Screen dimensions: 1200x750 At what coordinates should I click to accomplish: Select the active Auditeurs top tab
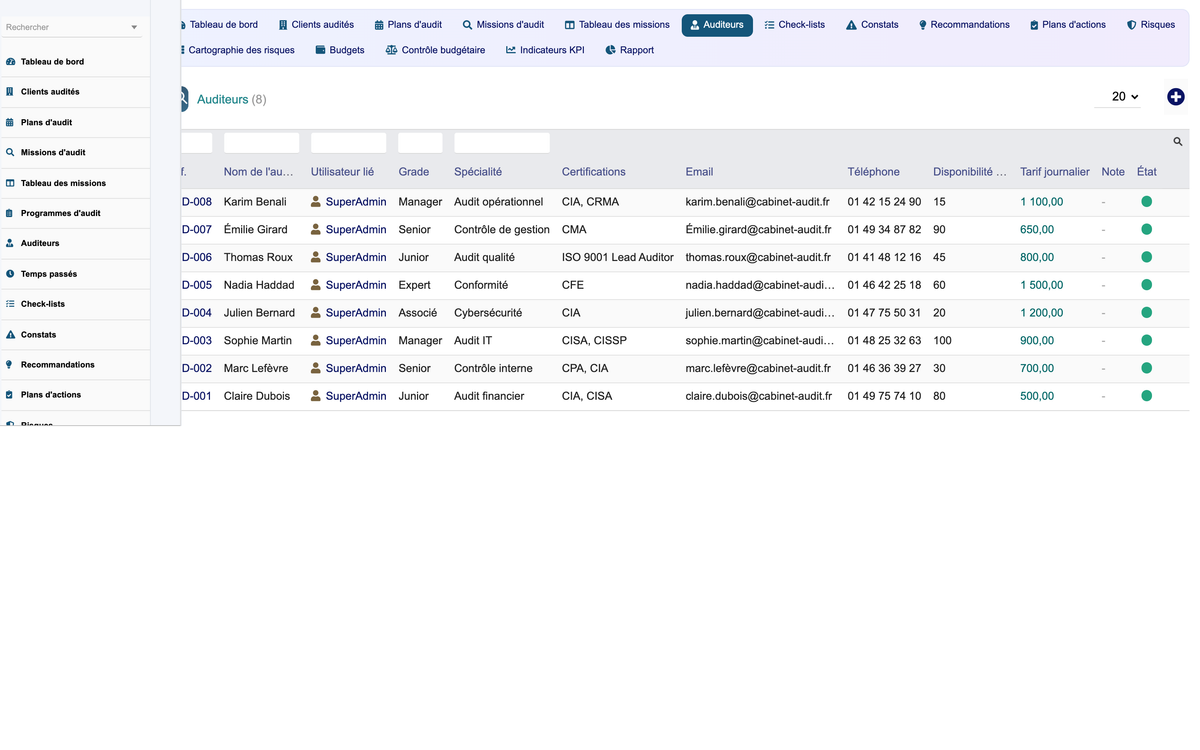717,25
